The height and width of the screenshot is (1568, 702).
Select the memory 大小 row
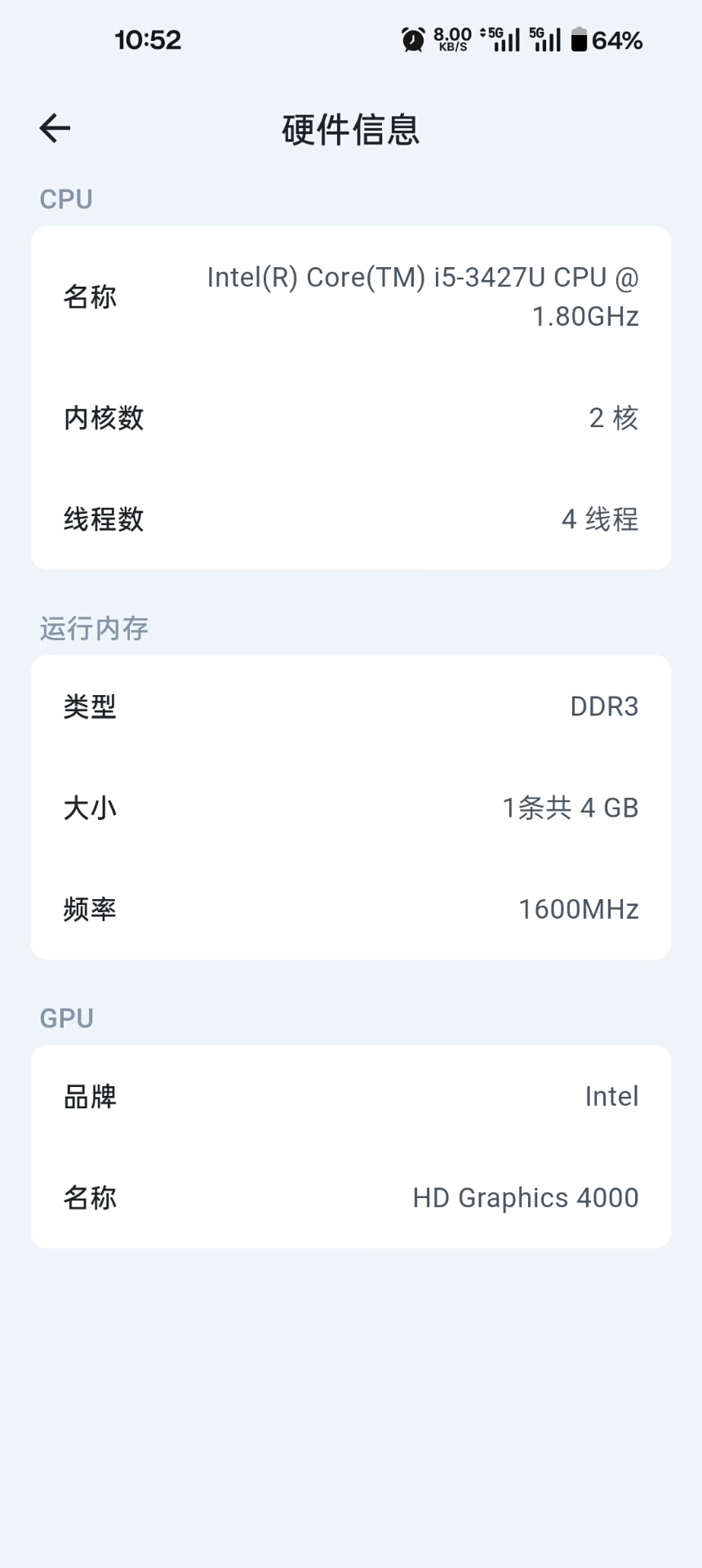pos(351,808)
